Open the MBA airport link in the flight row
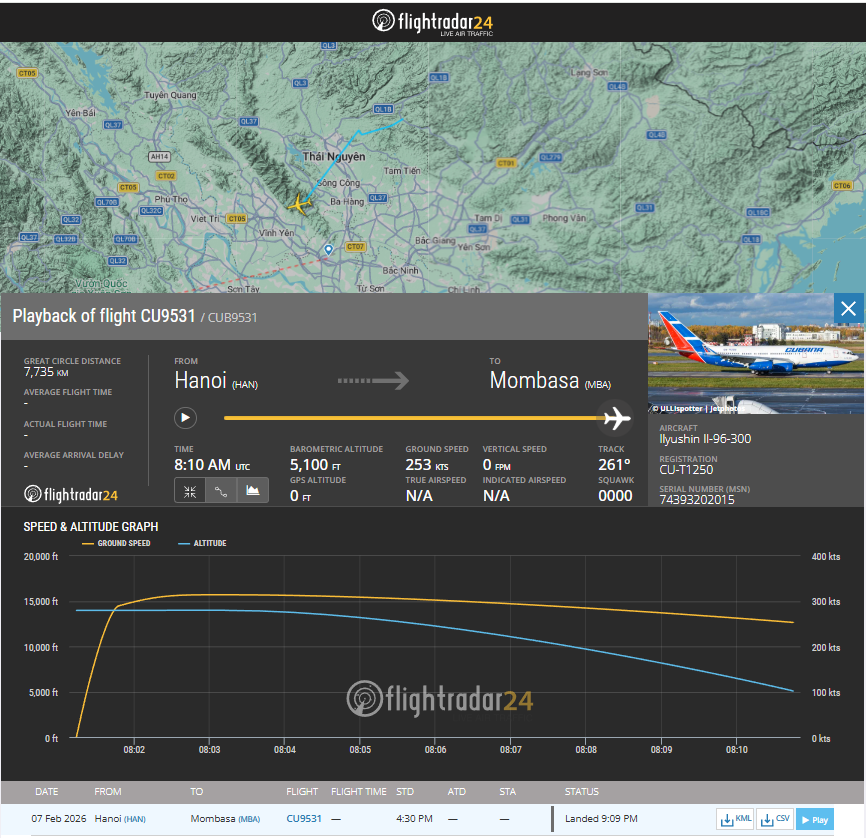 point(249,819)
